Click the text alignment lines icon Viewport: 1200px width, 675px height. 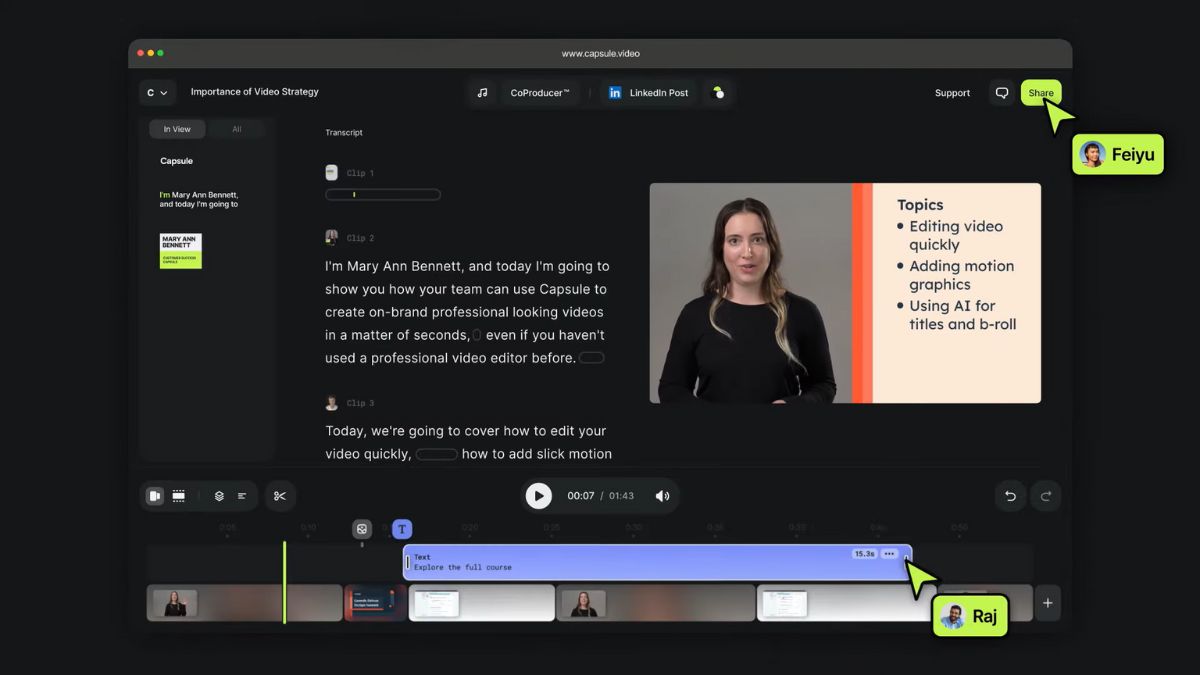click(242, 496)
